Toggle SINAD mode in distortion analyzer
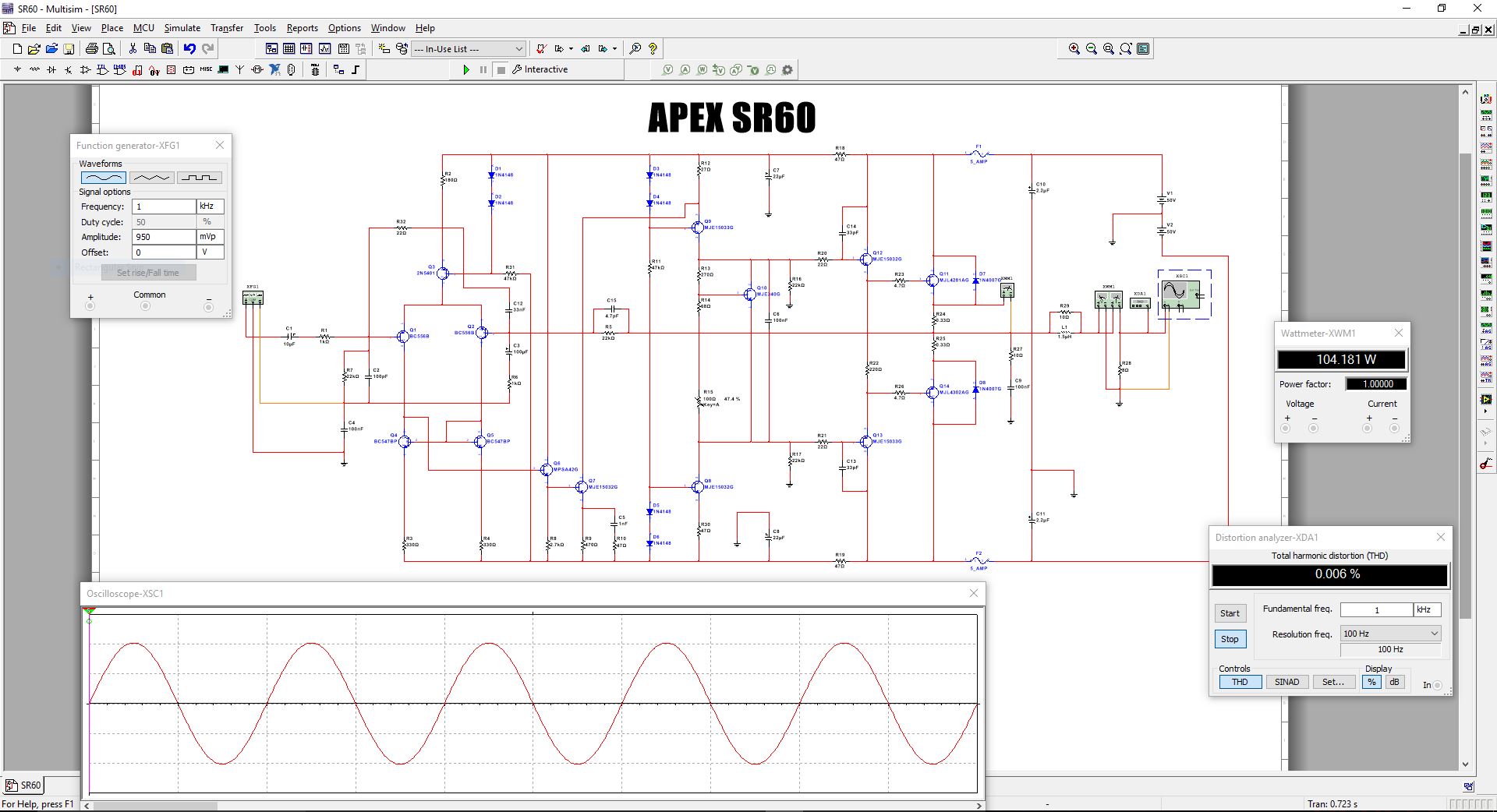 click(x=1286, y=682)
